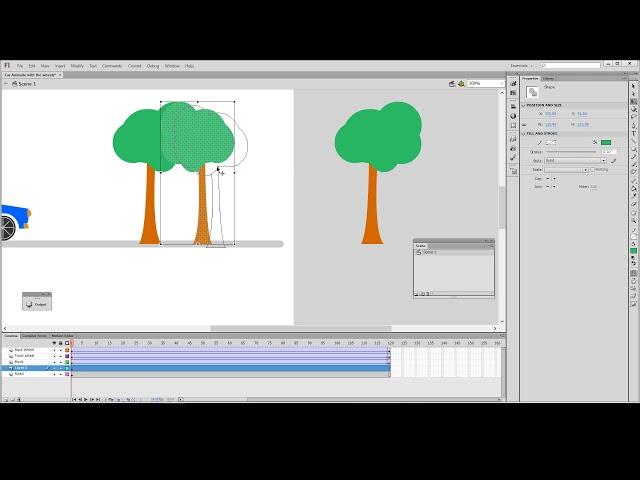The height and width of the screenshot is (480, 640).
Task: Toggle show or hide all layers eye
Action: 54,343
